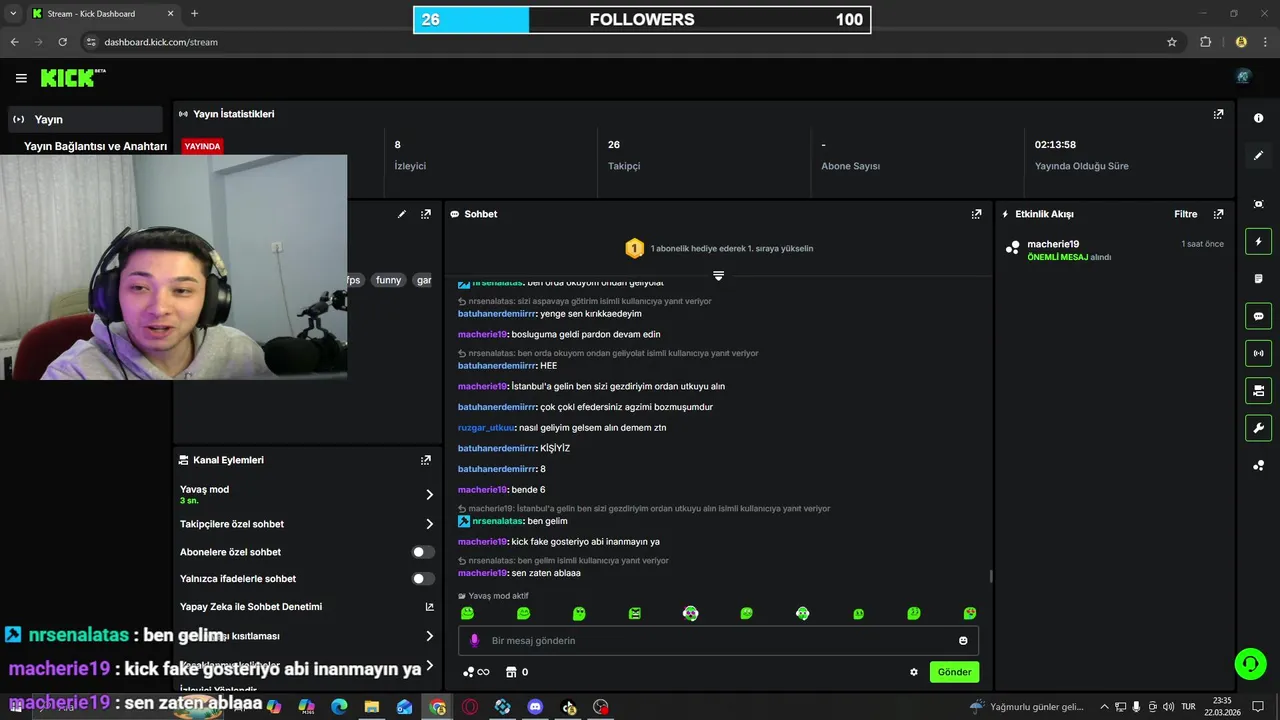Click username ruzgar_utkuu in chat
Screen dimensions: 1280x720
[x=486, y=428]
